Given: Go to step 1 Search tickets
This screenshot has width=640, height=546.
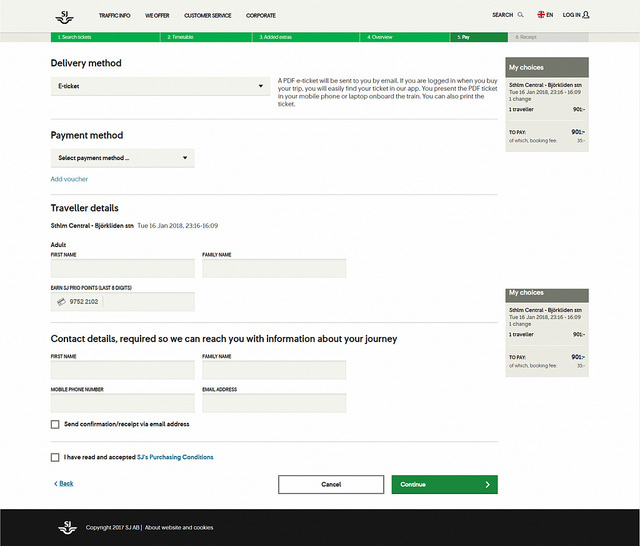Looking at the screenshot, I should (x=105, y=37).
